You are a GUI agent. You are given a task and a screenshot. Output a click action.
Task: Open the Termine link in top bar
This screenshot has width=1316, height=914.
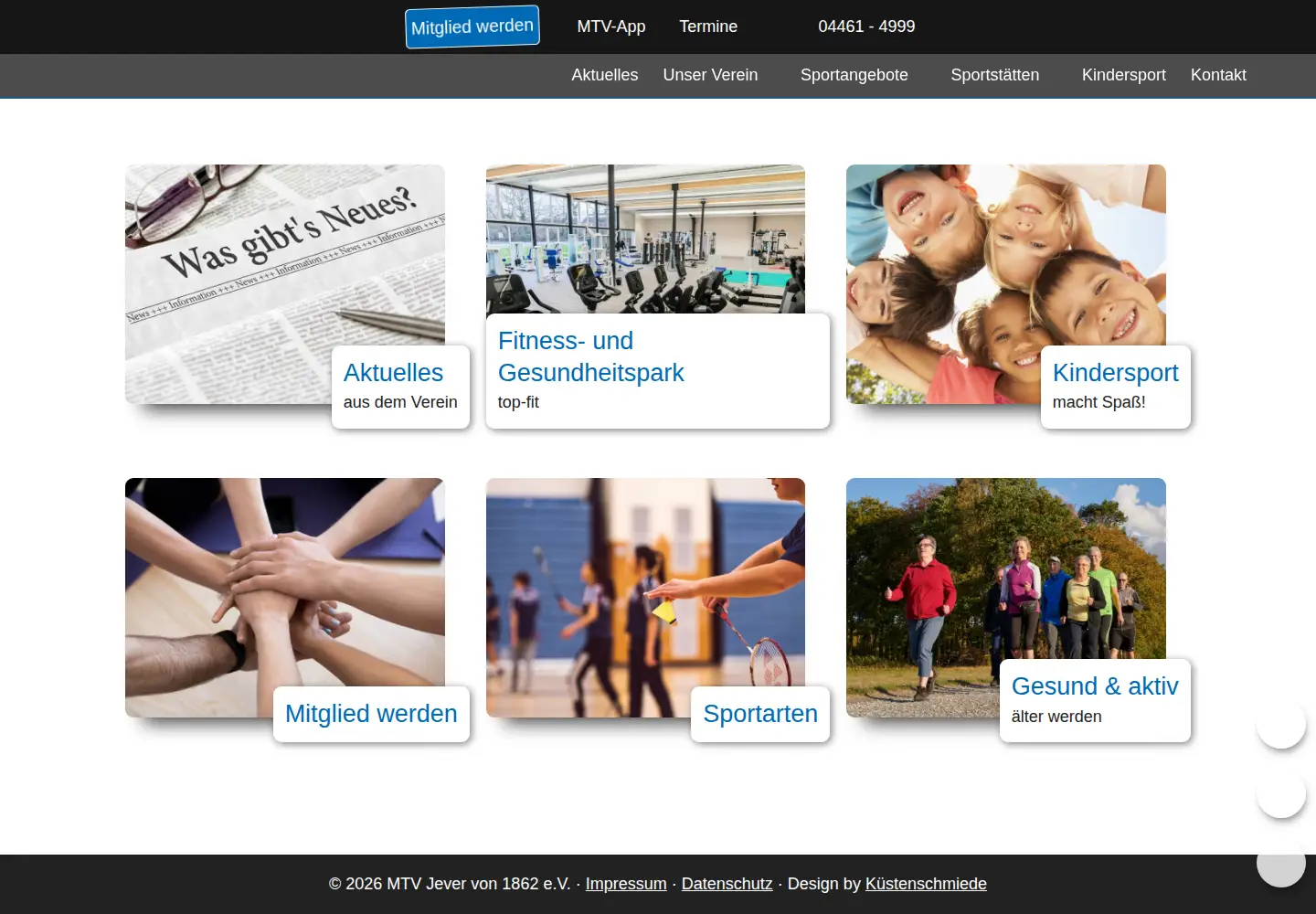click(708, 27)
